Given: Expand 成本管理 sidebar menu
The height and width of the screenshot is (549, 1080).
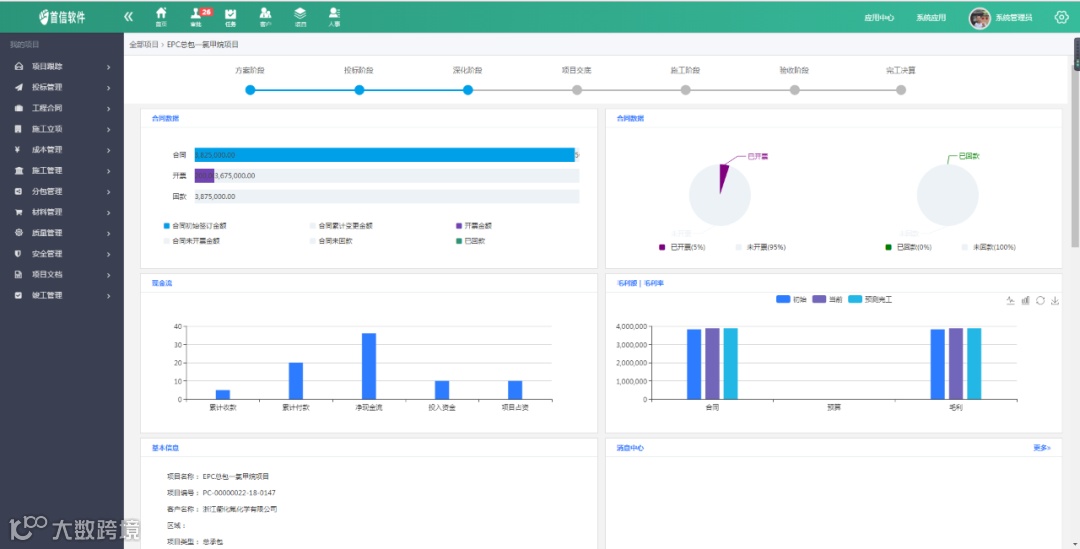Looking at the screenshot, I should 62,149.
